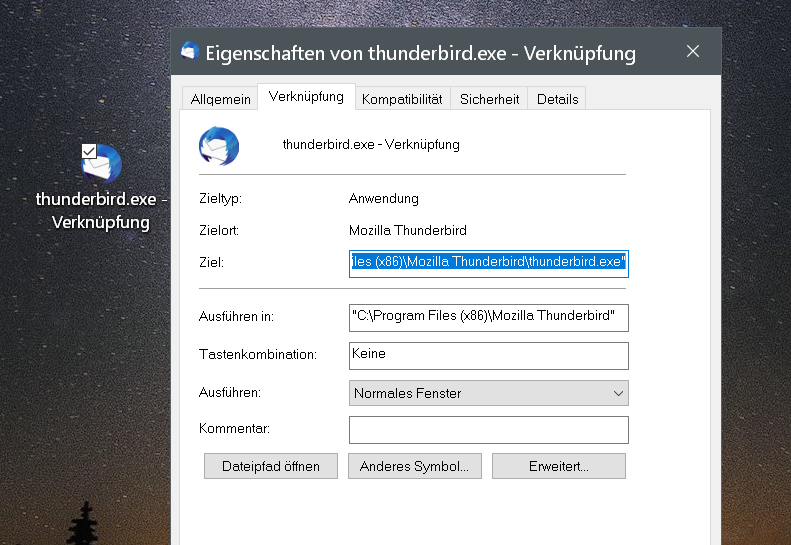Image resolution: width=791 pixels, height=545 pixels.
Task: Close the Eigenschaften dialog
Action: [x=693, y=51]
